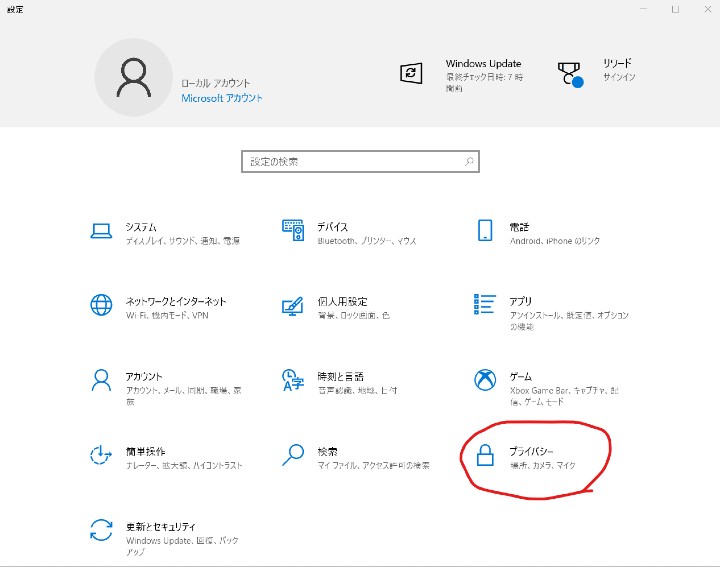Open the アプリ list icon
Viewport: 720px width, 567px height.
coord(485,304)
